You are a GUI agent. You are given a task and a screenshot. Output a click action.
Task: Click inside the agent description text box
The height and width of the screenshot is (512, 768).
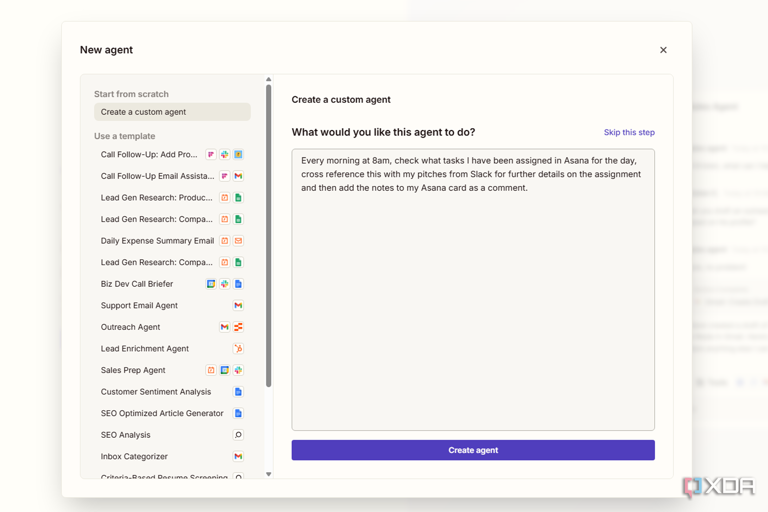click(473, 300)
